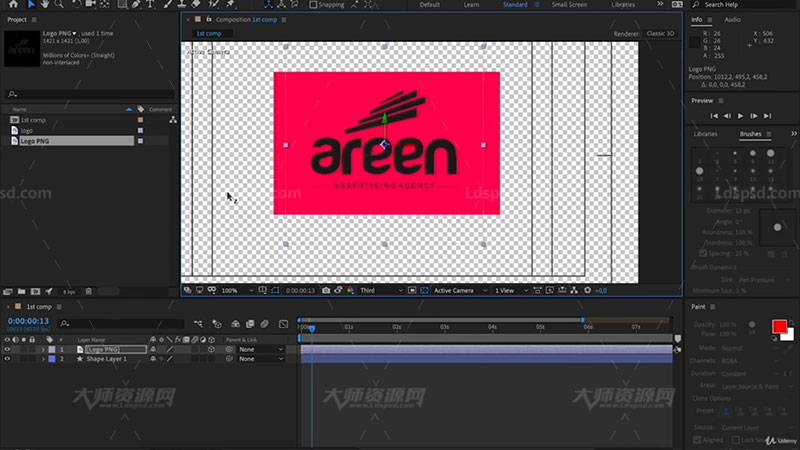Open the Composition Flowchart icon in the viewer footer

pyautogui.click(x=574, y=290)
